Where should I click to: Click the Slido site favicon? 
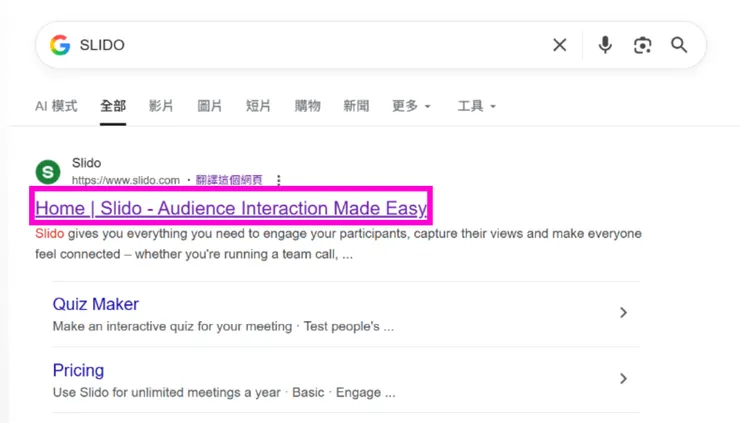coord(48,171)
